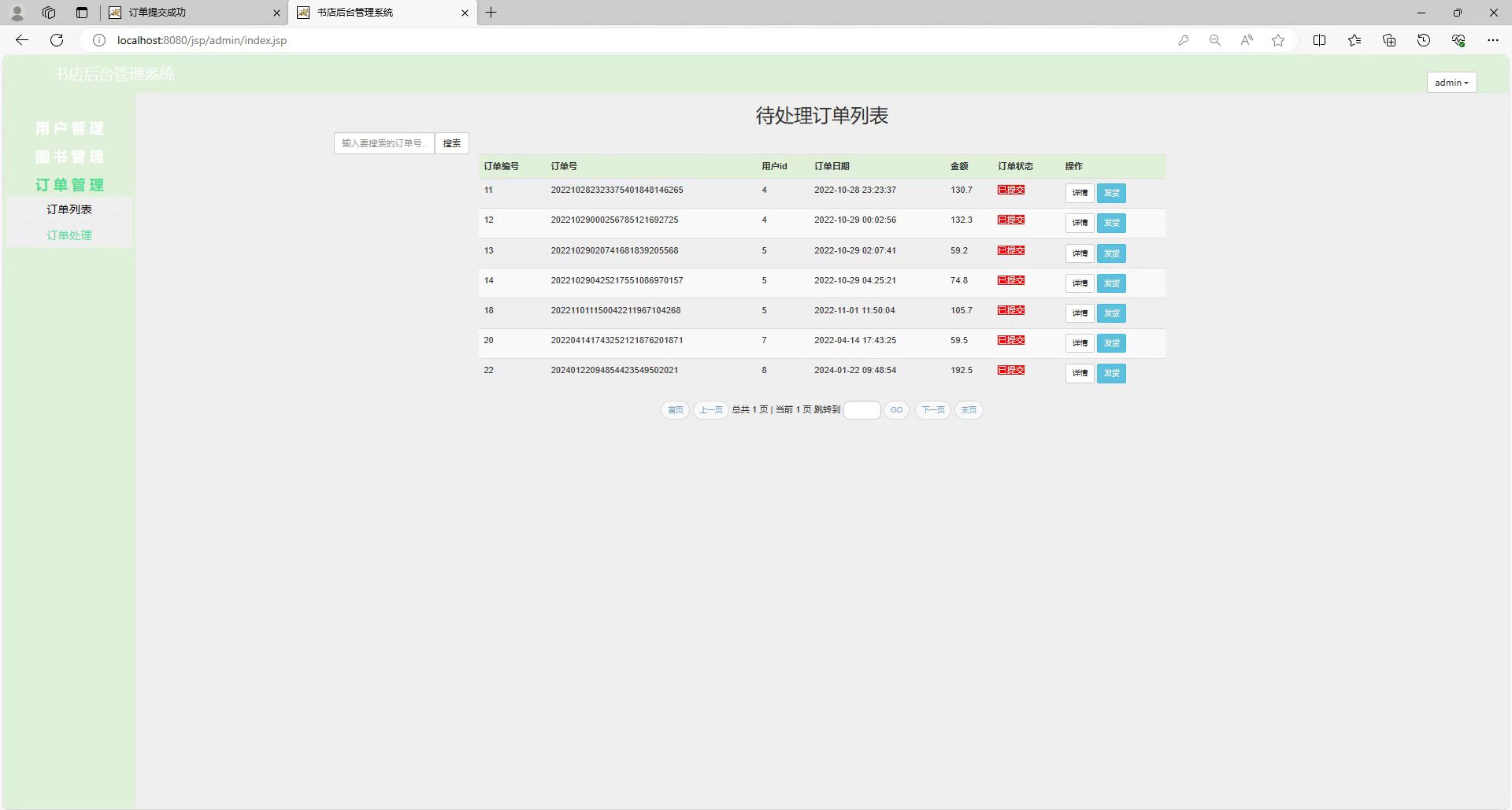This screenshot has height=810, width=1512.
Task: Close the 订单提交成功 tab
Action: 276,13
